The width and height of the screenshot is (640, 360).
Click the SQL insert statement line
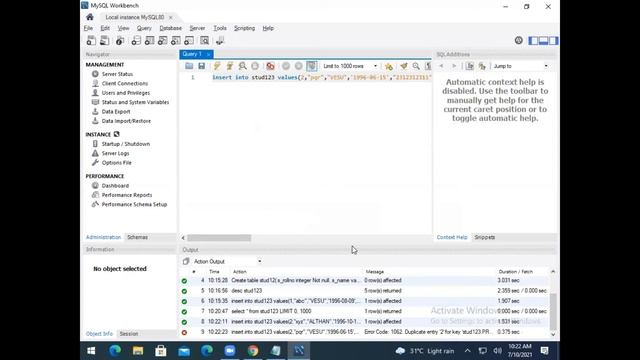point(322,77)
